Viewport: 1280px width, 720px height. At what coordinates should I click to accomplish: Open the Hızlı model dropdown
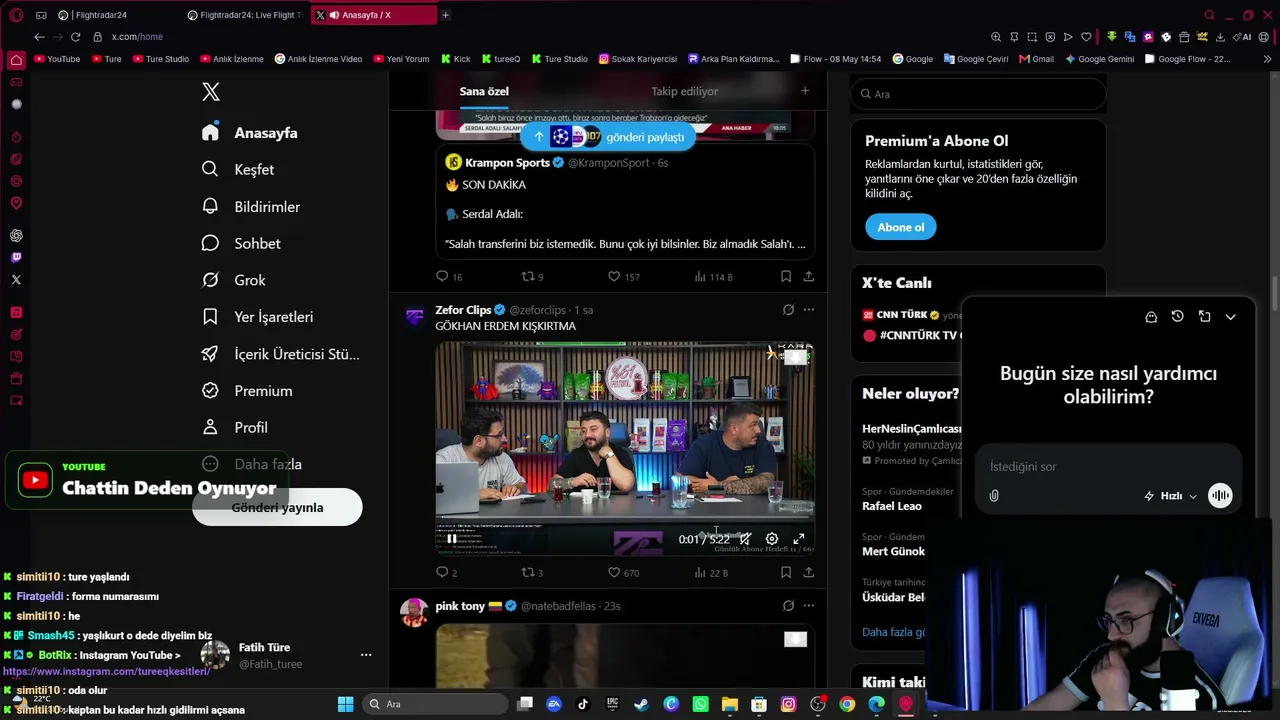click(x=1171, y=496)
